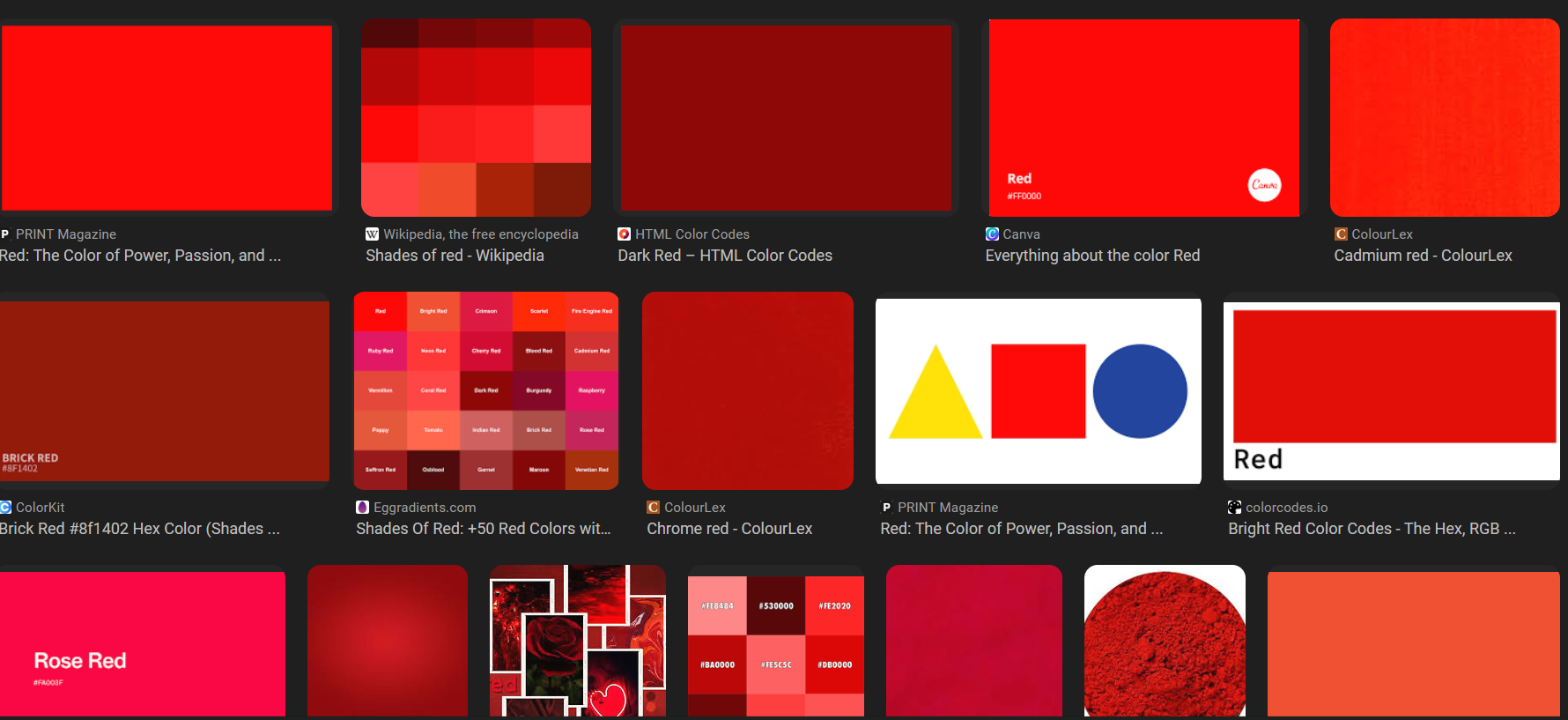Open the 'Chrome red - ColourLex' title
The width and height of the screenshot is (1568, 720).
[x=729, y=529]
